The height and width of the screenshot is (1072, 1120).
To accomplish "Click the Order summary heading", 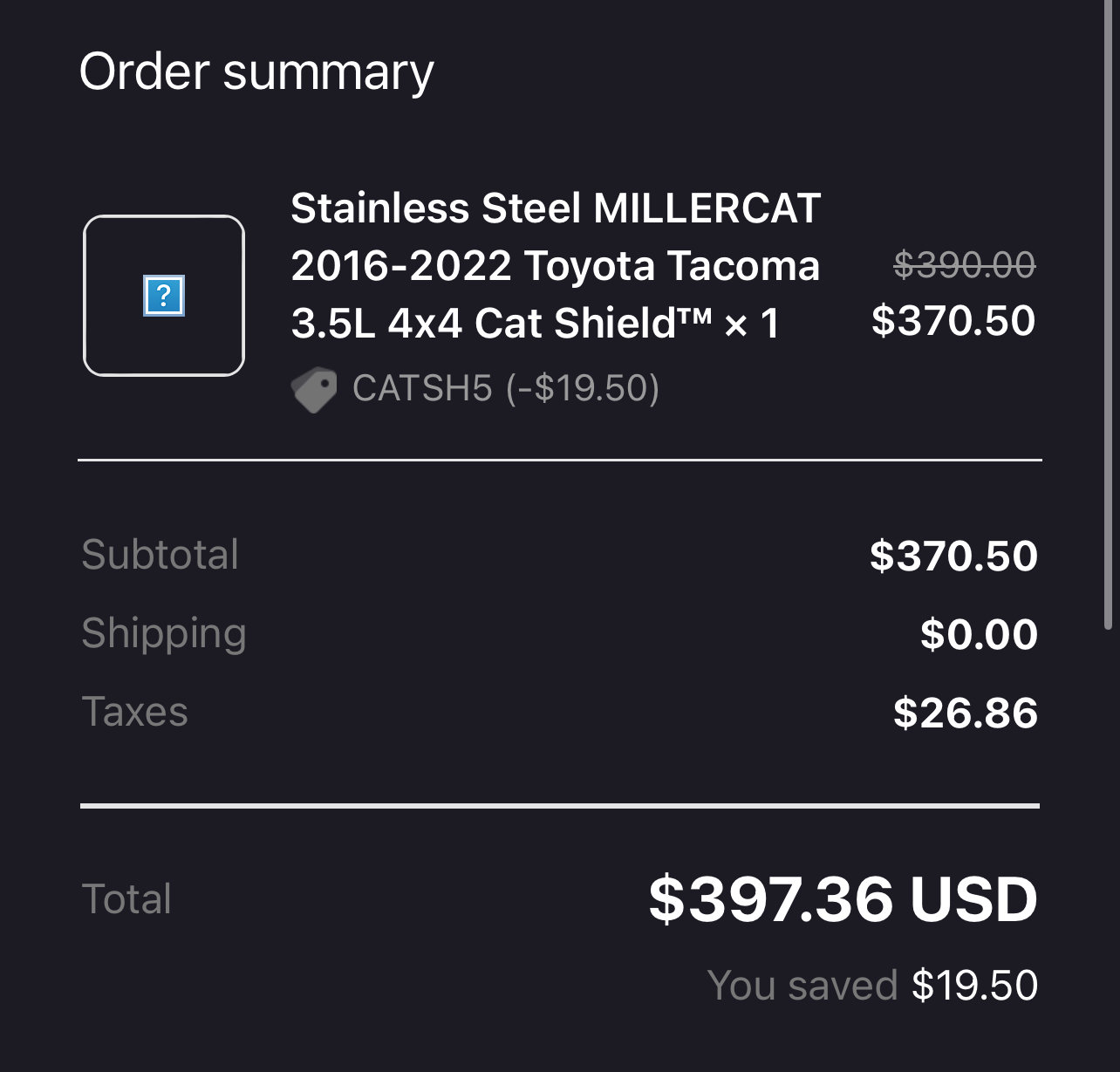I will point(256,72).
